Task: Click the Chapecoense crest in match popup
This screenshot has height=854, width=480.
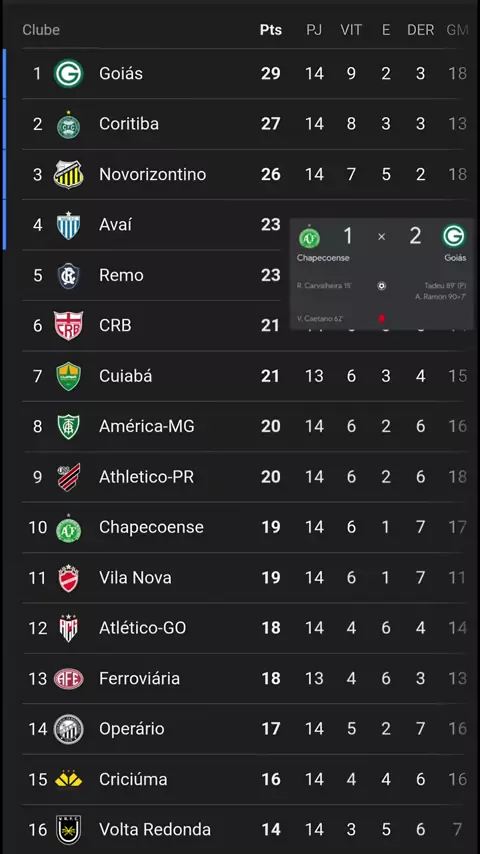Action: pos(309,237)
